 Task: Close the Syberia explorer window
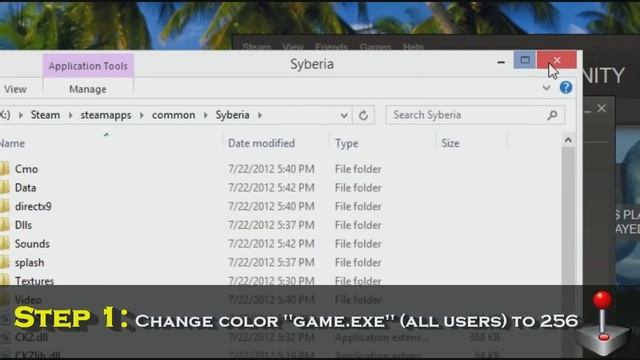point(557,60)
